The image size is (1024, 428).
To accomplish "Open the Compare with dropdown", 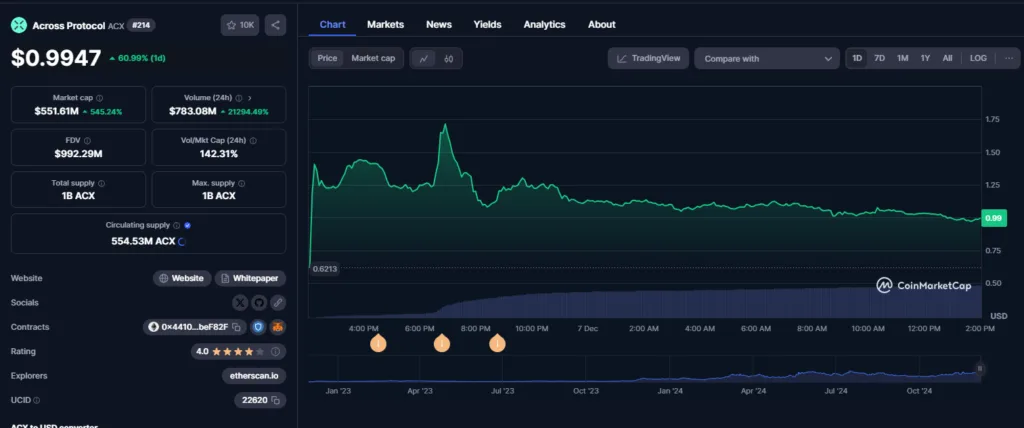I will (767, 58).
